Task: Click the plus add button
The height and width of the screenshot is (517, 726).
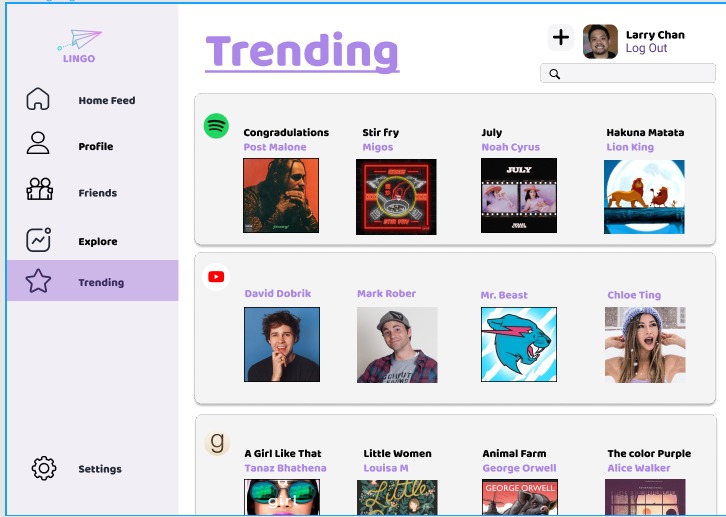Action: click(561, 37)
